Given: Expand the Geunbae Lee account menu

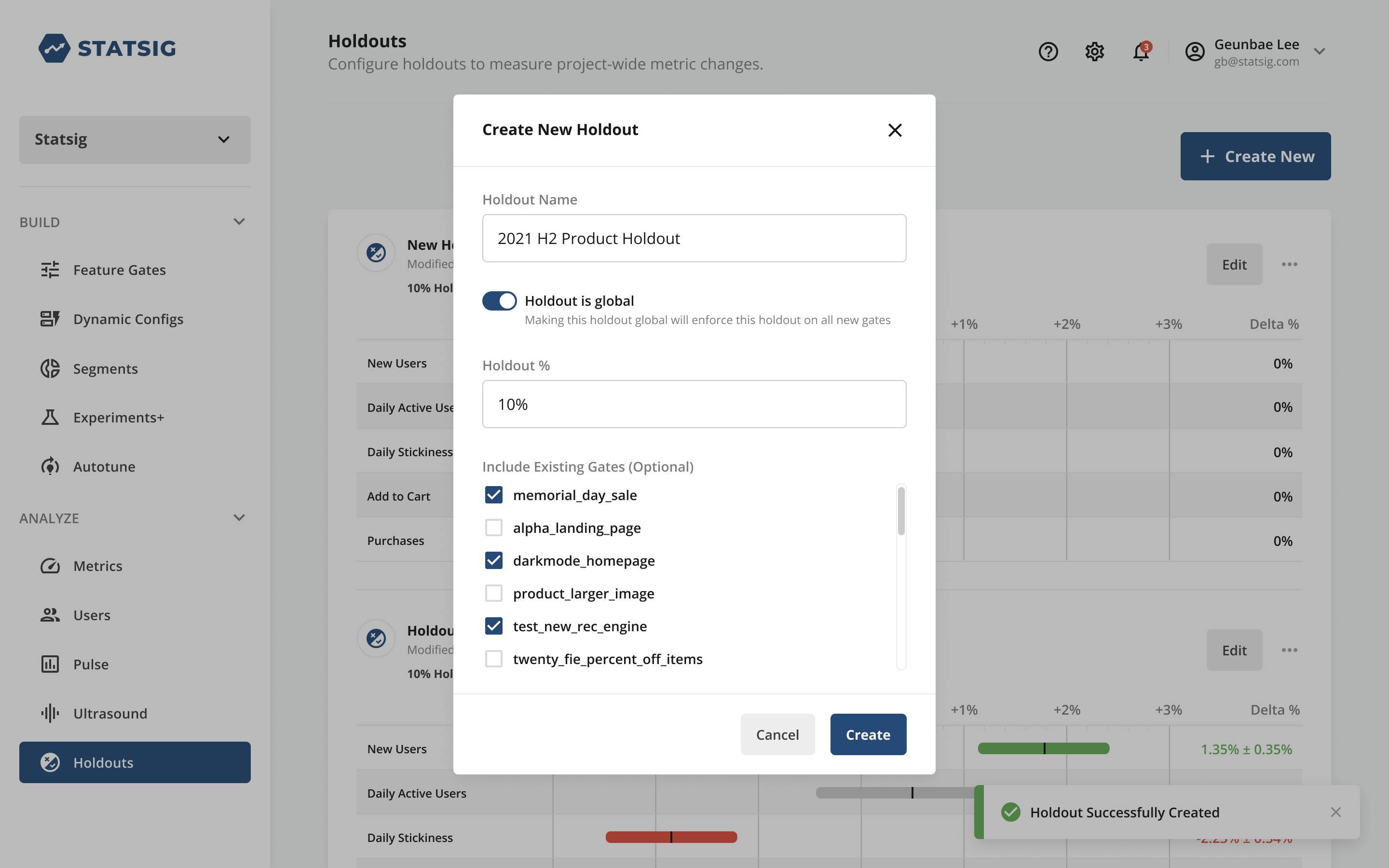Looking at the screenshot, I should coord(1320,52).
